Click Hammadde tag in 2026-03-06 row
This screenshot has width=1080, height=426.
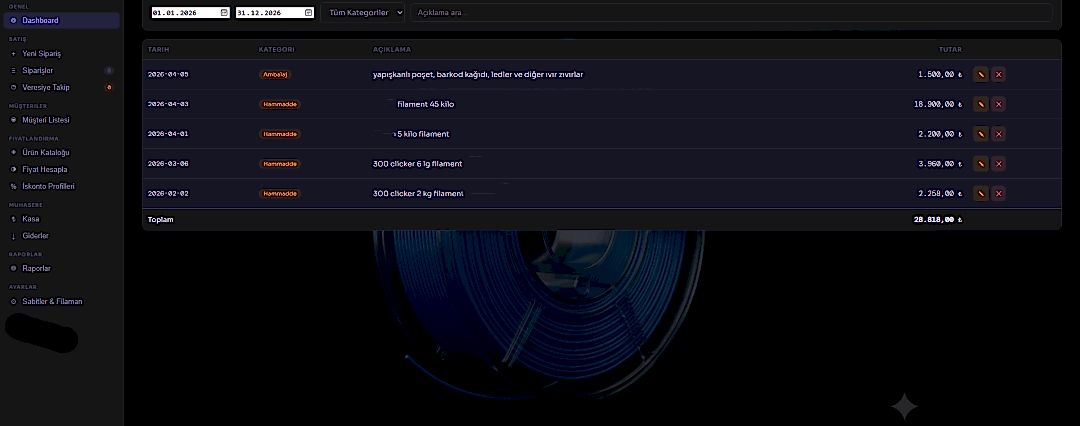pos(280,163)
